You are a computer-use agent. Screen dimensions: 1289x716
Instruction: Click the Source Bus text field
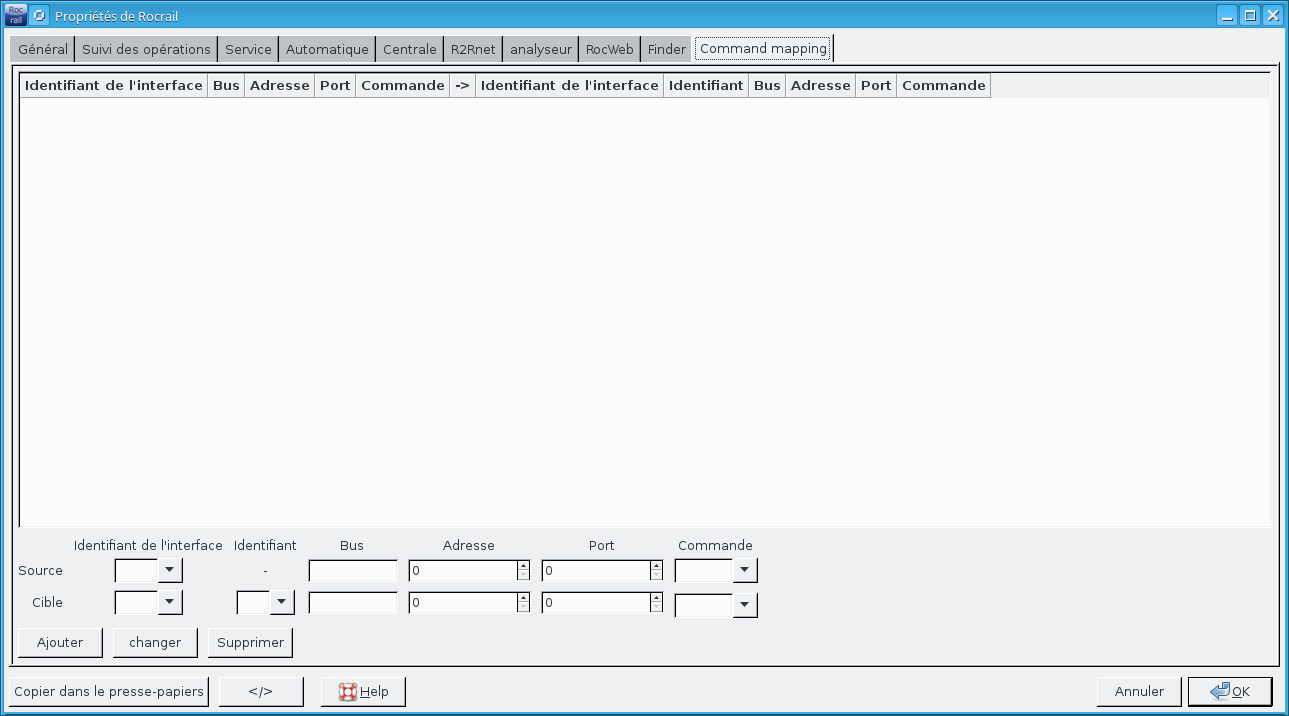[353, 571]
